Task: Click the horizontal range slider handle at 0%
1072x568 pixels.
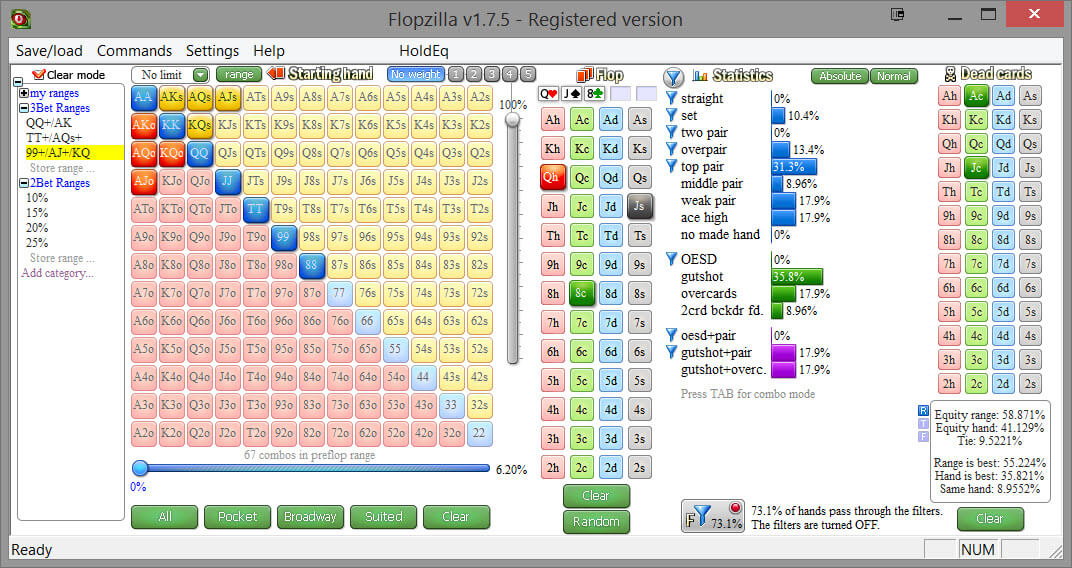Action: pyautogui.click(x=140, y=468)
